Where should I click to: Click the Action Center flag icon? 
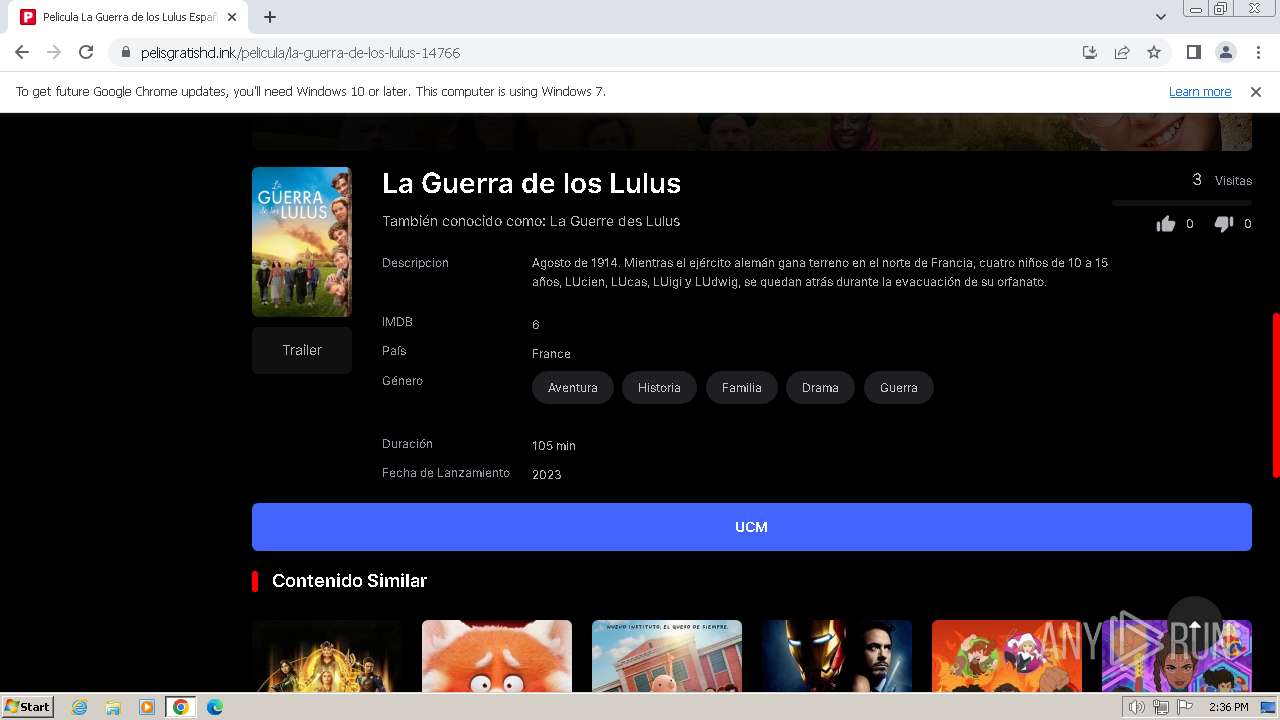(x=1185, y=707)
